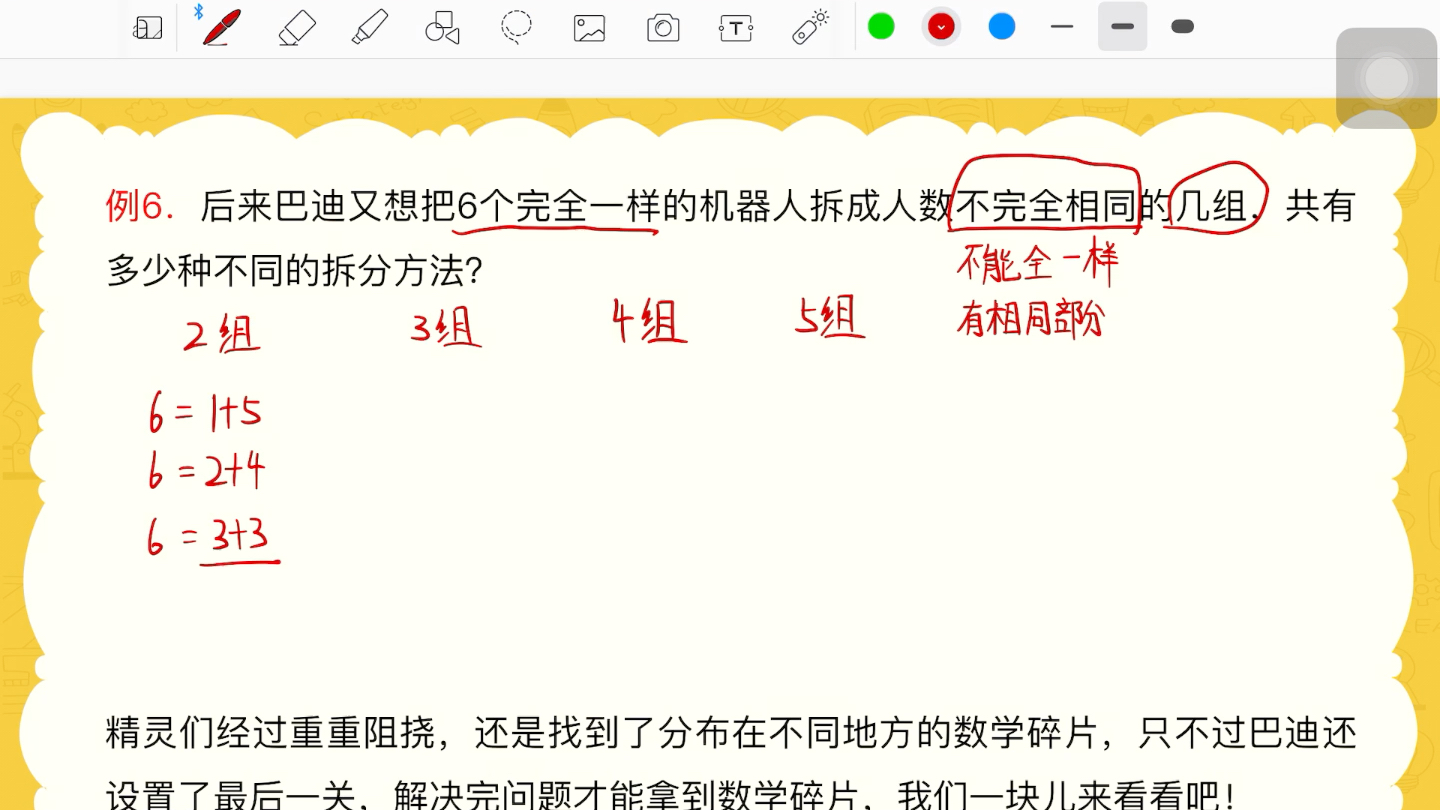Activate the Laser pointer tool
This screenshot has width=1440, height=810.
810,27
